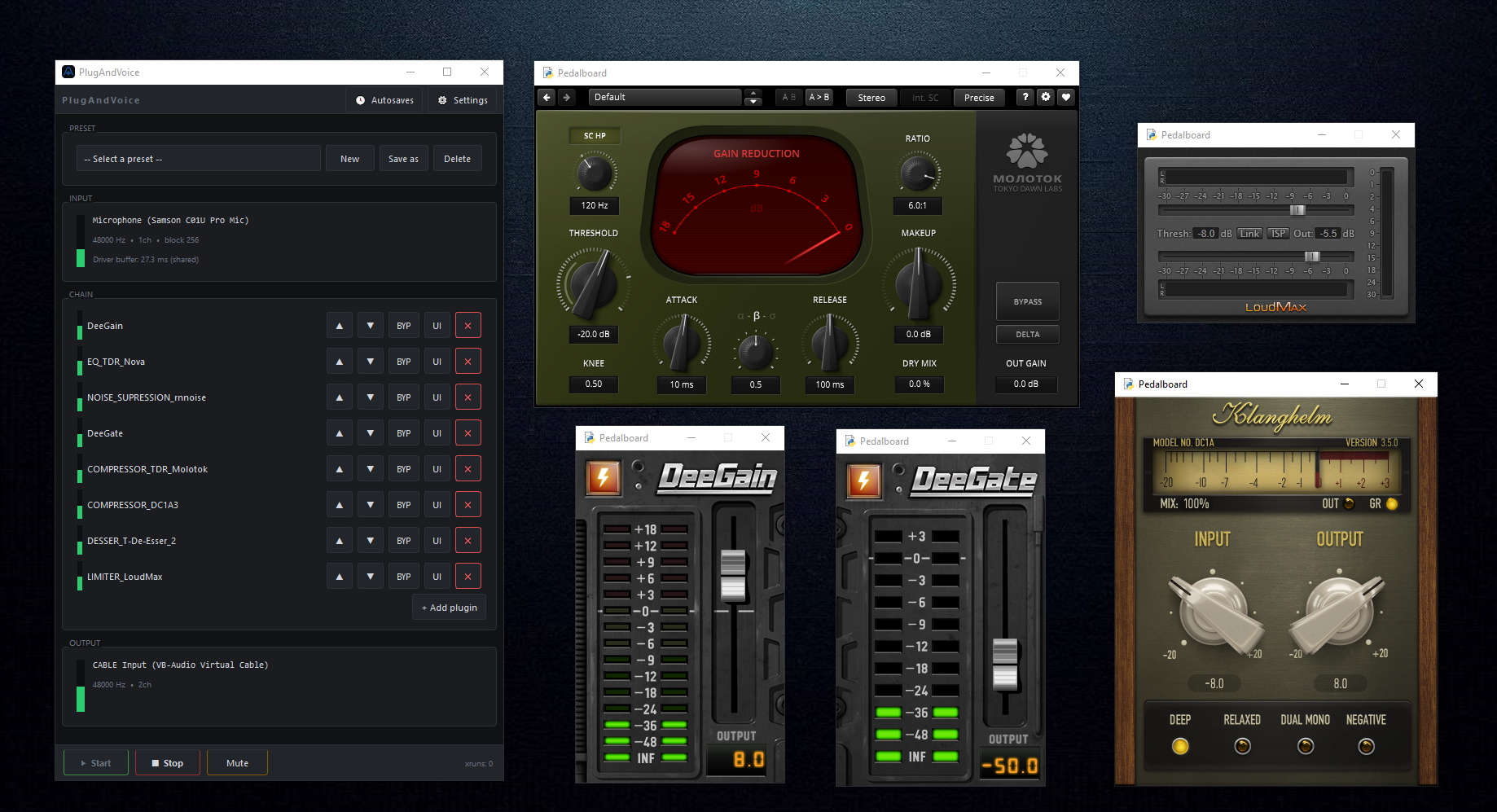
Task: Toggle DEEP mode in Klanghelm DC1A
Action: pos(1180,745)
